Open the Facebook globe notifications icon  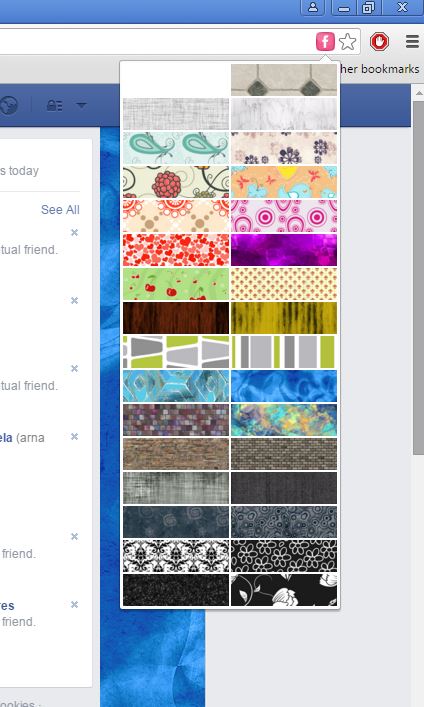(8, 106)
